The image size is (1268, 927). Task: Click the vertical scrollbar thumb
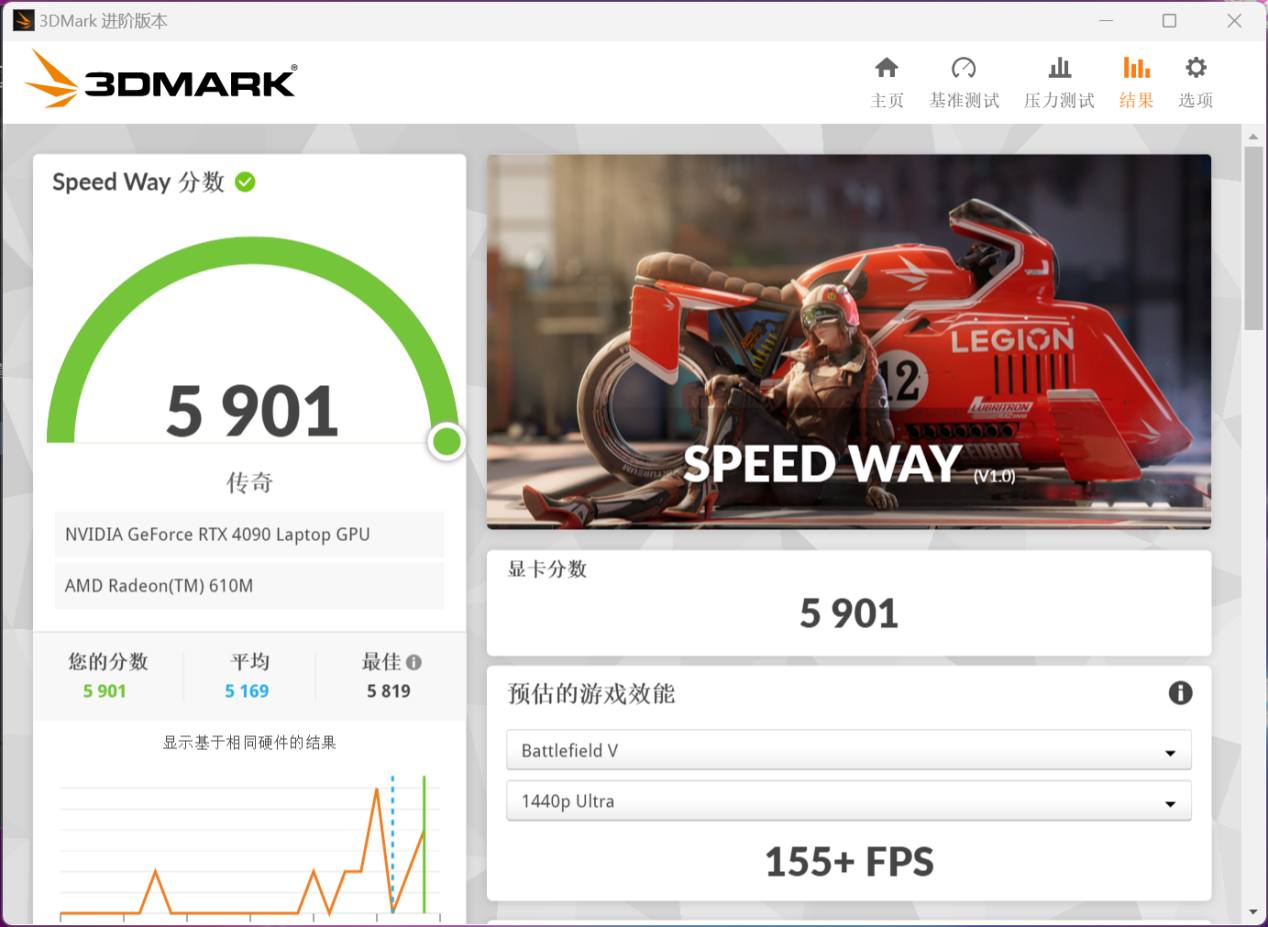pyautogui.click(x=1253, y=237)
